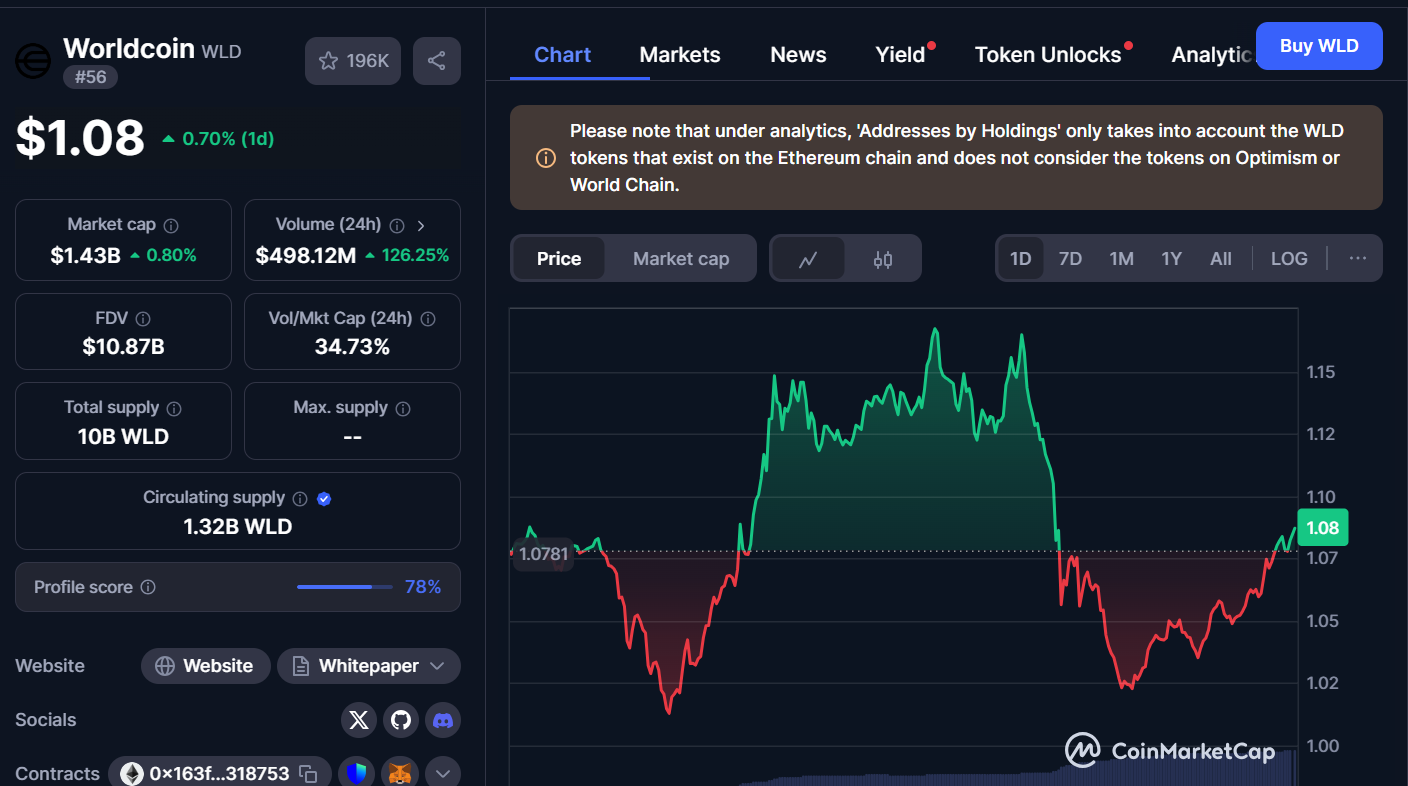Click the MetaMask fox icon
Screen dimensions: 1408x786
point(400,774)
